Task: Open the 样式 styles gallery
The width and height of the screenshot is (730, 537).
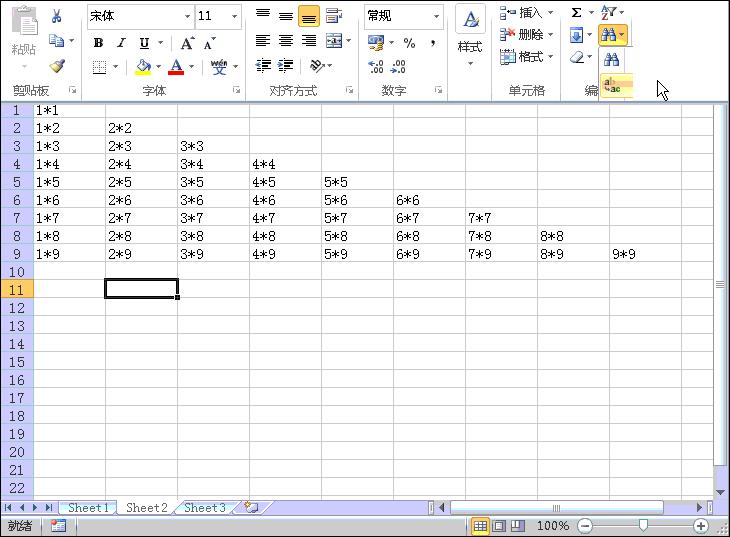Action: [x=470, y=35]
